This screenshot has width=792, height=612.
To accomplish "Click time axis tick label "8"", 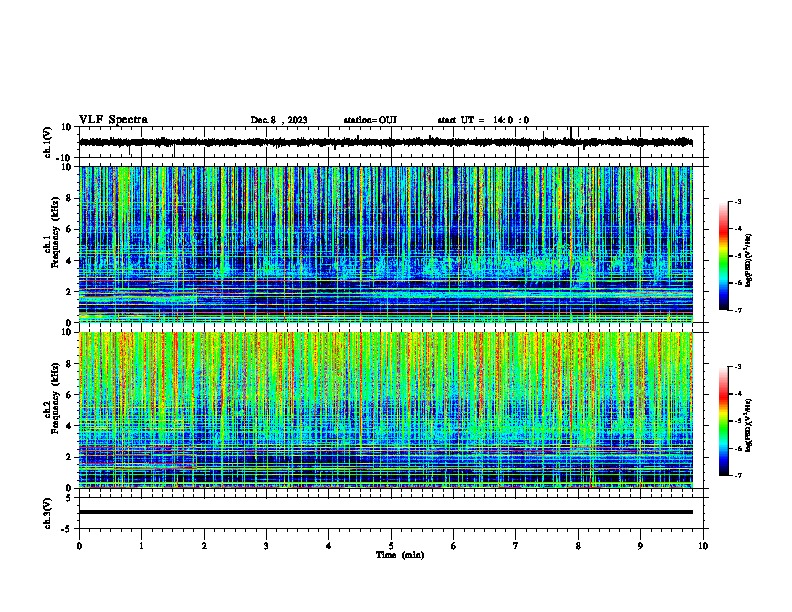I will click(x=578, y=546).
